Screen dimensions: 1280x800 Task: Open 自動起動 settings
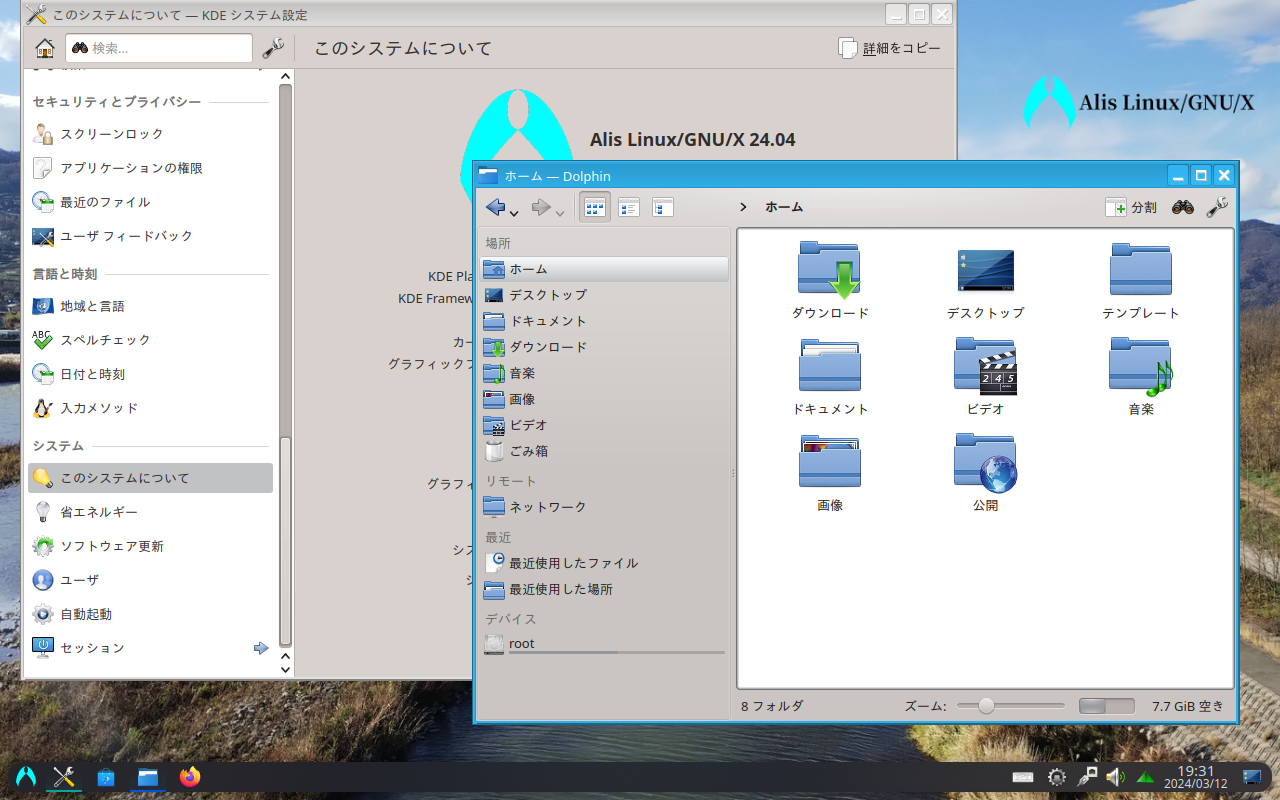click(150, 614)
